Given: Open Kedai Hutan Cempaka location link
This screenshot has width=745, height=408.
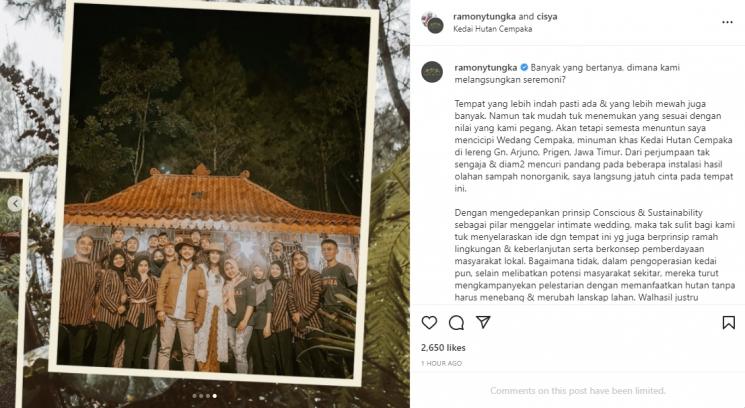Looking at the screenshot, I should pyautogui.click(x=493, y=29).
